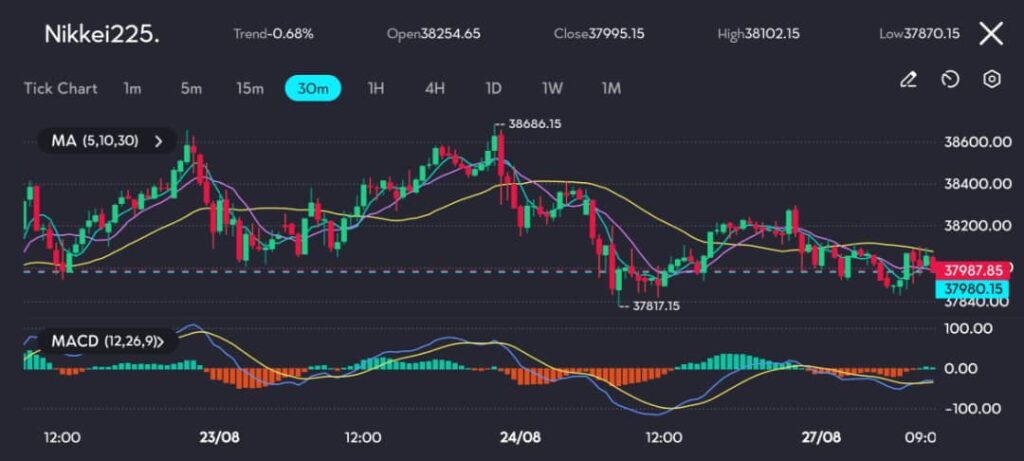
Task: Click the 38686.15 high price marker
Action: point(534,124)
